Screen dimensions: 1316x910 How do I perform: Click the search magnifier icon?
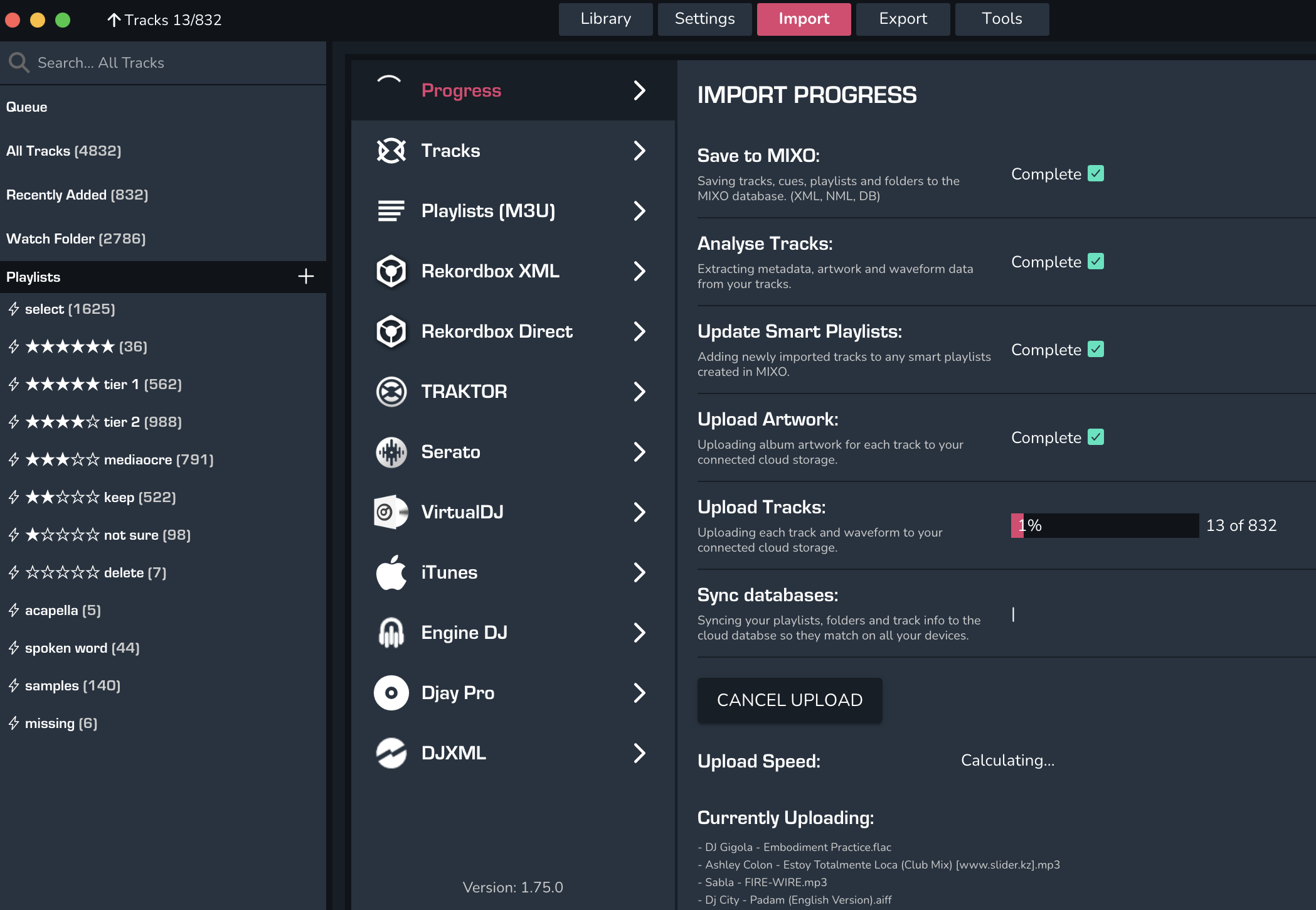19,62
